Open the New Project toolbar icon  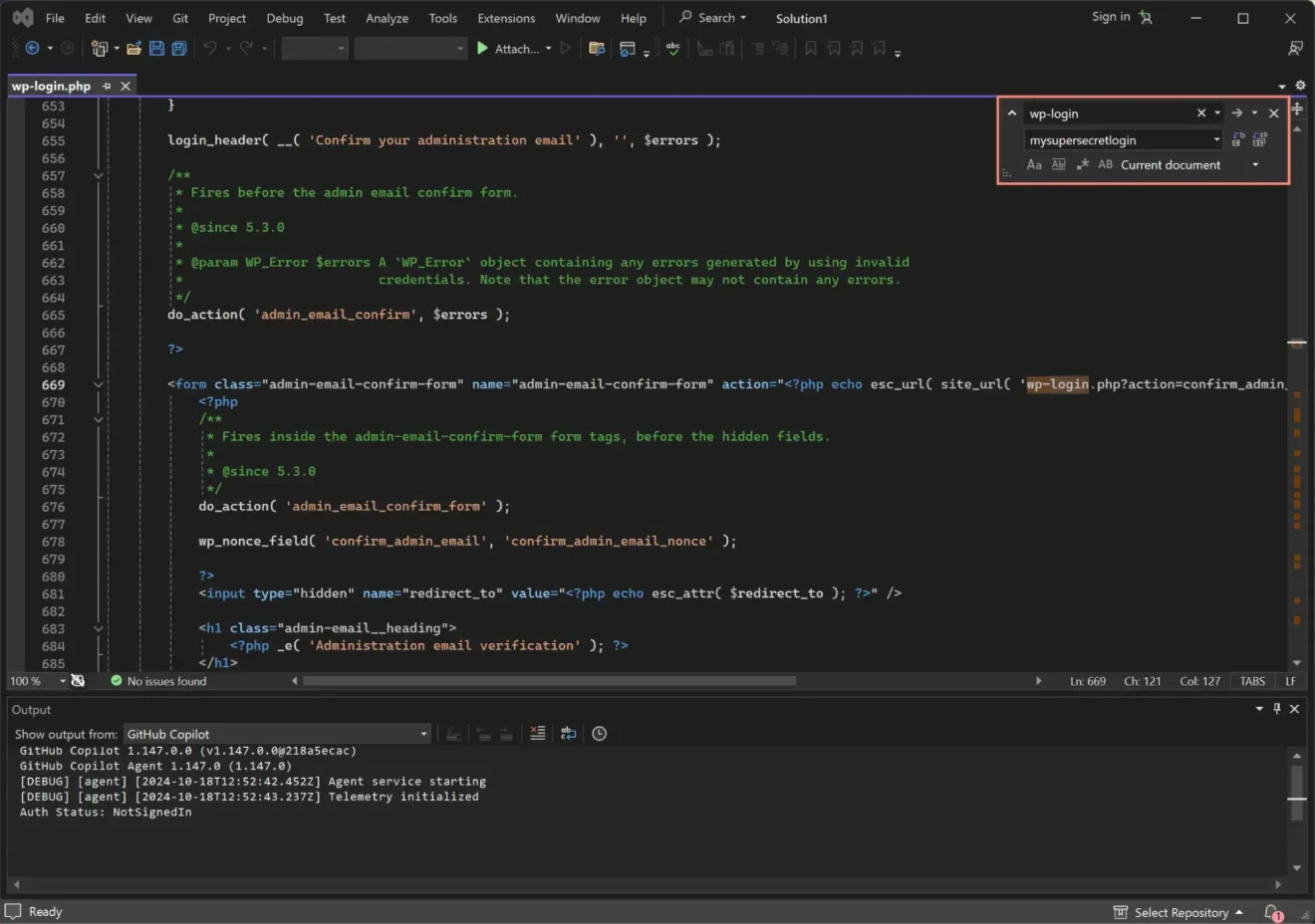pyautogui.click(x=99, y=48)
